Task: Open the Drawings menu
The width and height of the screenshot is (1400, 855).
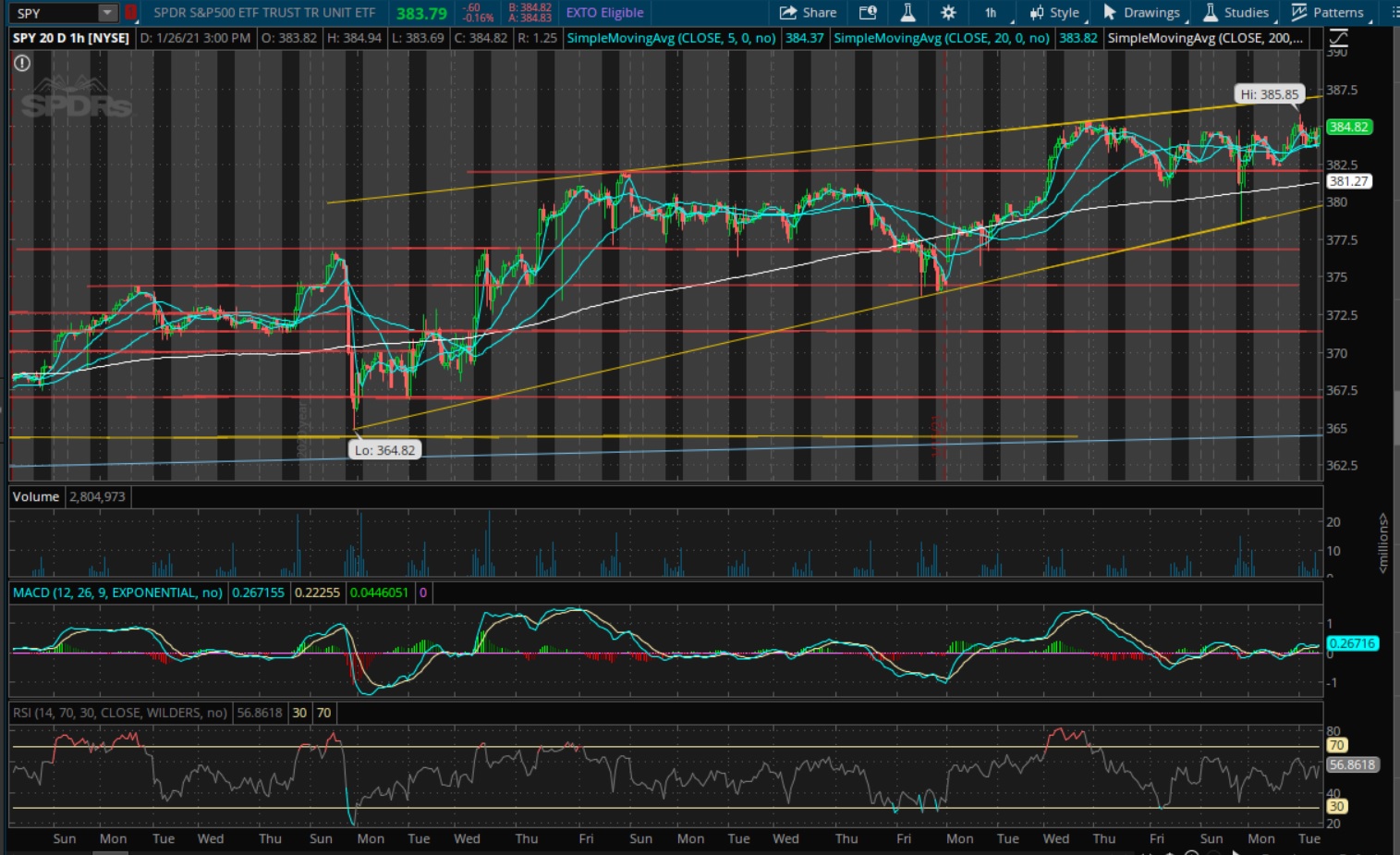Action: 1142,13
